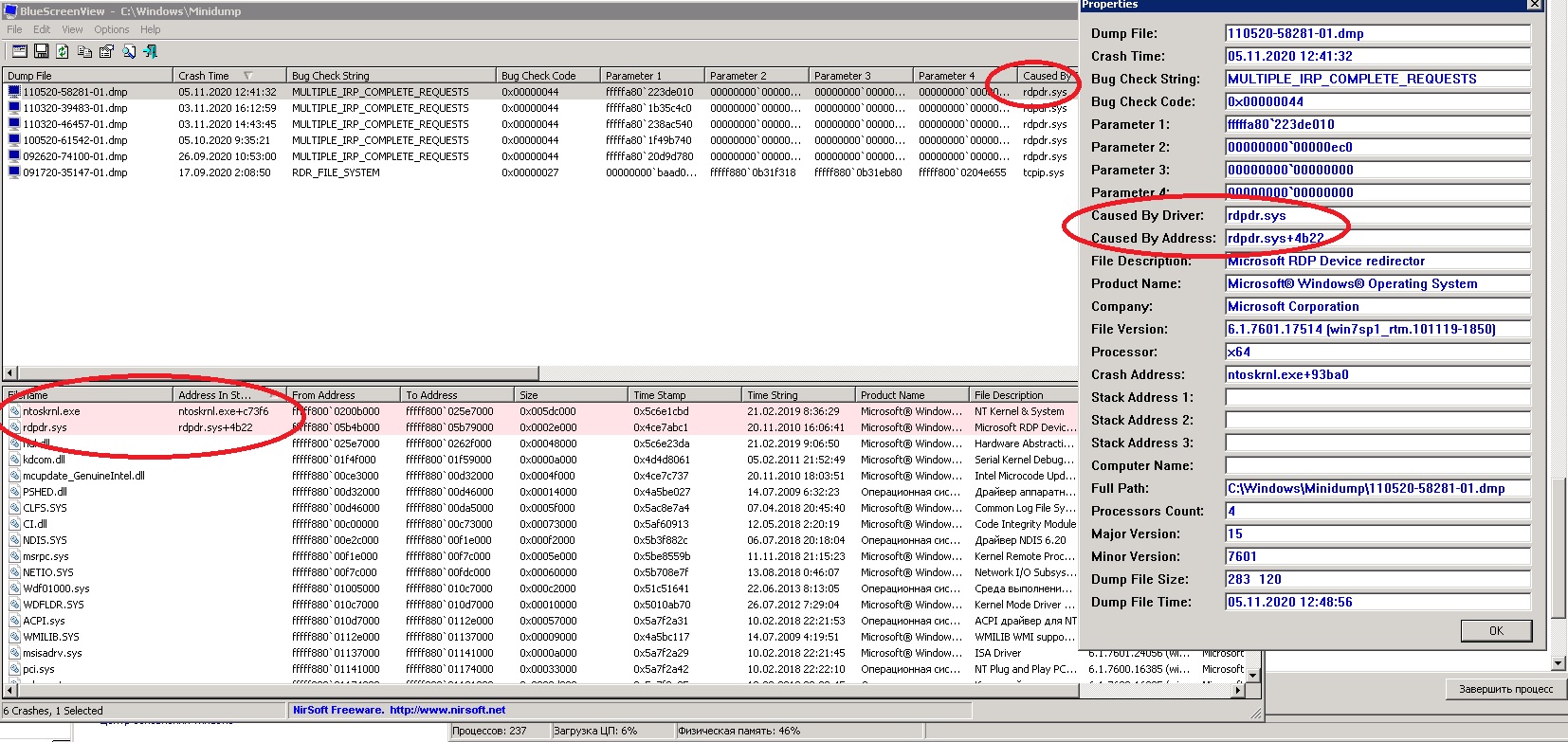Select the ntoskrnl.exe driver row
Image resolution: width=1568 pixels, height=742 pixels.
coord(540,411)
